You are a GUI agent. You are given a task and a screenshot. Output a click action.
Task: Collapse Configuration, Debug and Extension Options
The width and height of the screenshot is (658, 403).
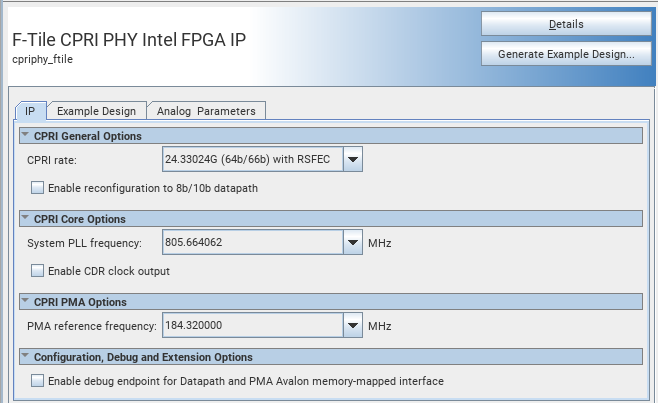pos(25,357)
